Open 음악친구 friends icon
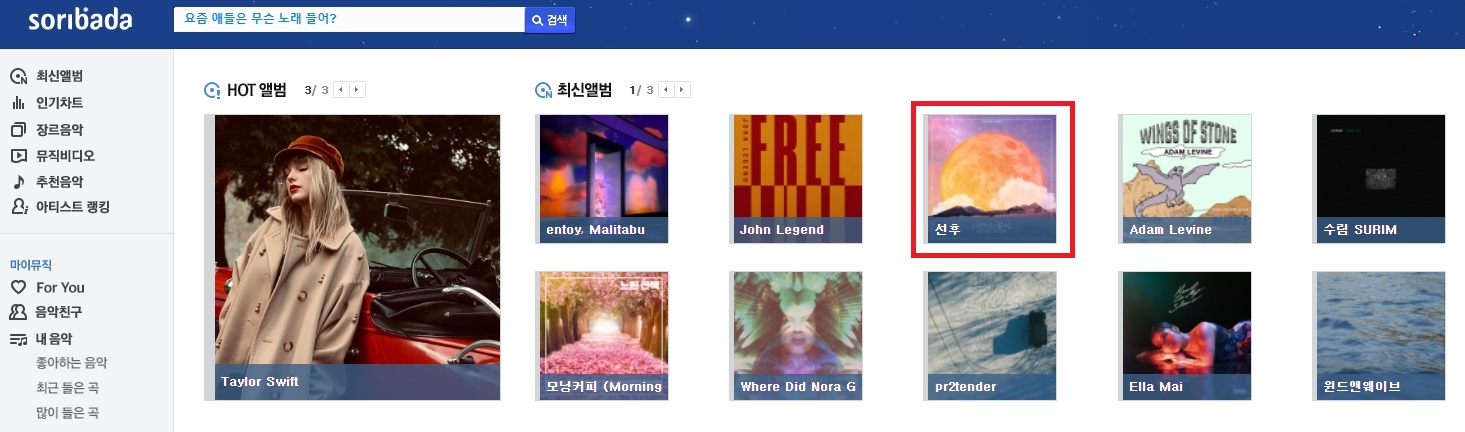 tap(18, 312)
